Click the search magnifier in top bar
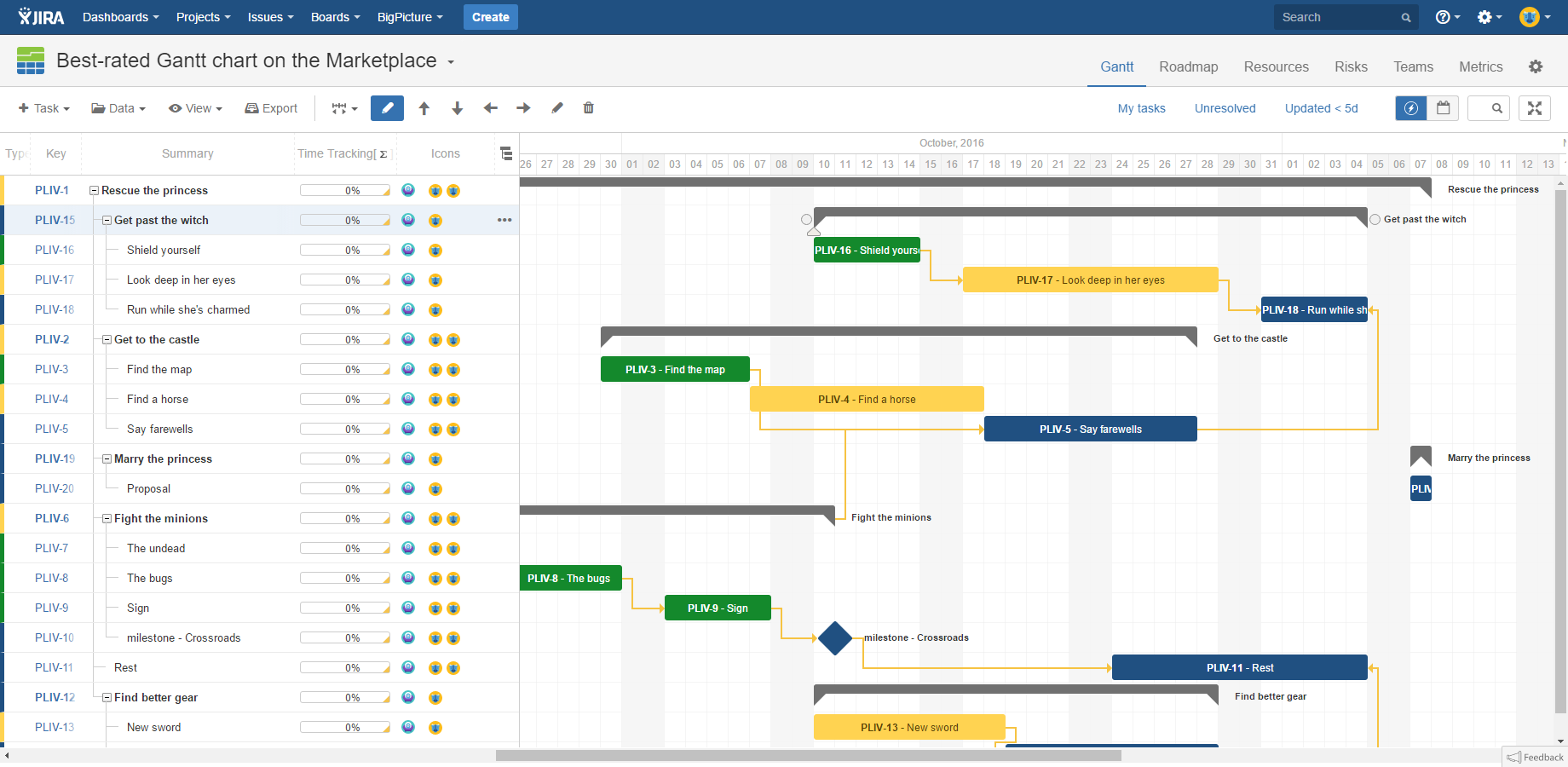Viewport: 1568px width, 767px height. pos(1406,17)
